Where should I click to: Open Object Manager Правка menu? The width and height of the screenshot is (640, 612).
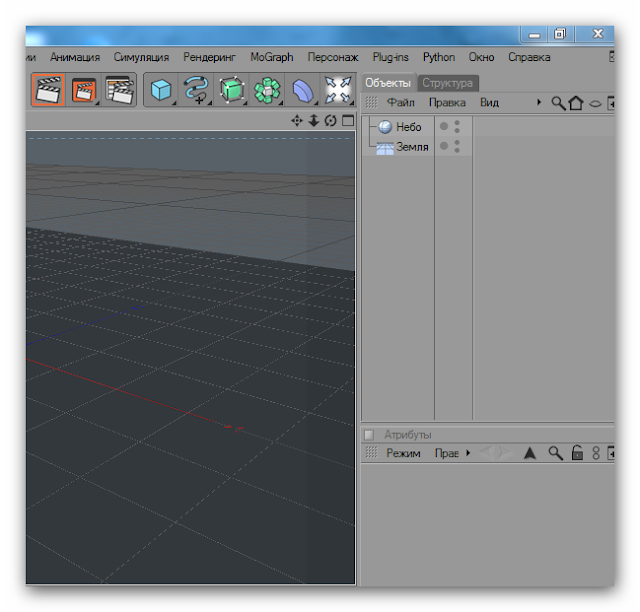tap(447, 102)
